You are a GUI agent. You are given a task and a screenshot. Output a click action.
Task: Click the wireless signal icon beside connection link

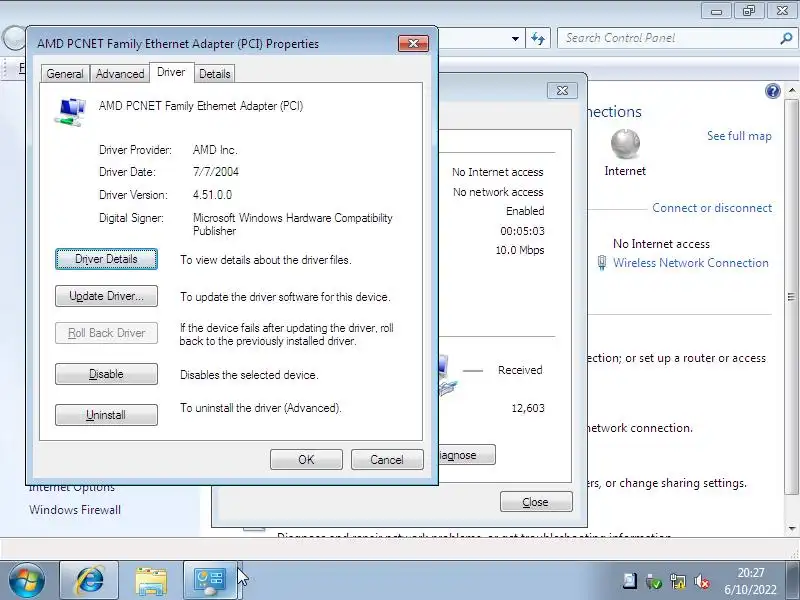pos(602,263)
